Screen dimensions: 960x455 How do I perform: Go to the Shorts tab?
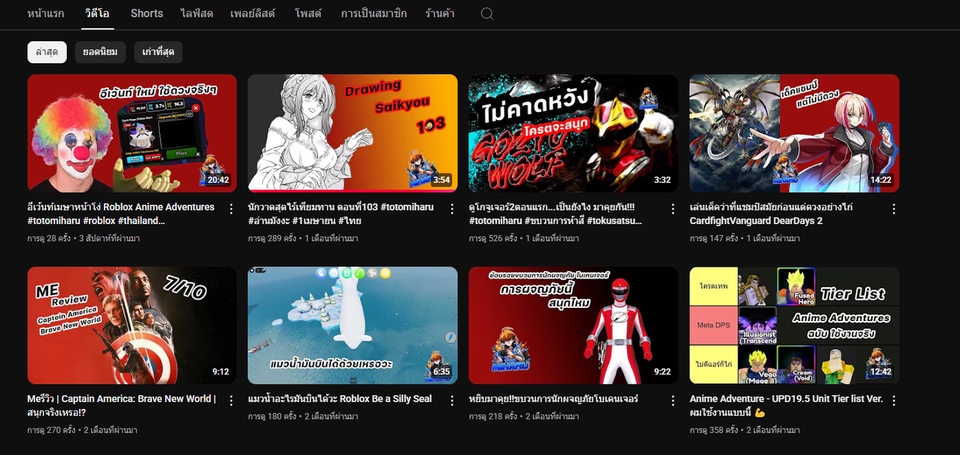(147, 13)
